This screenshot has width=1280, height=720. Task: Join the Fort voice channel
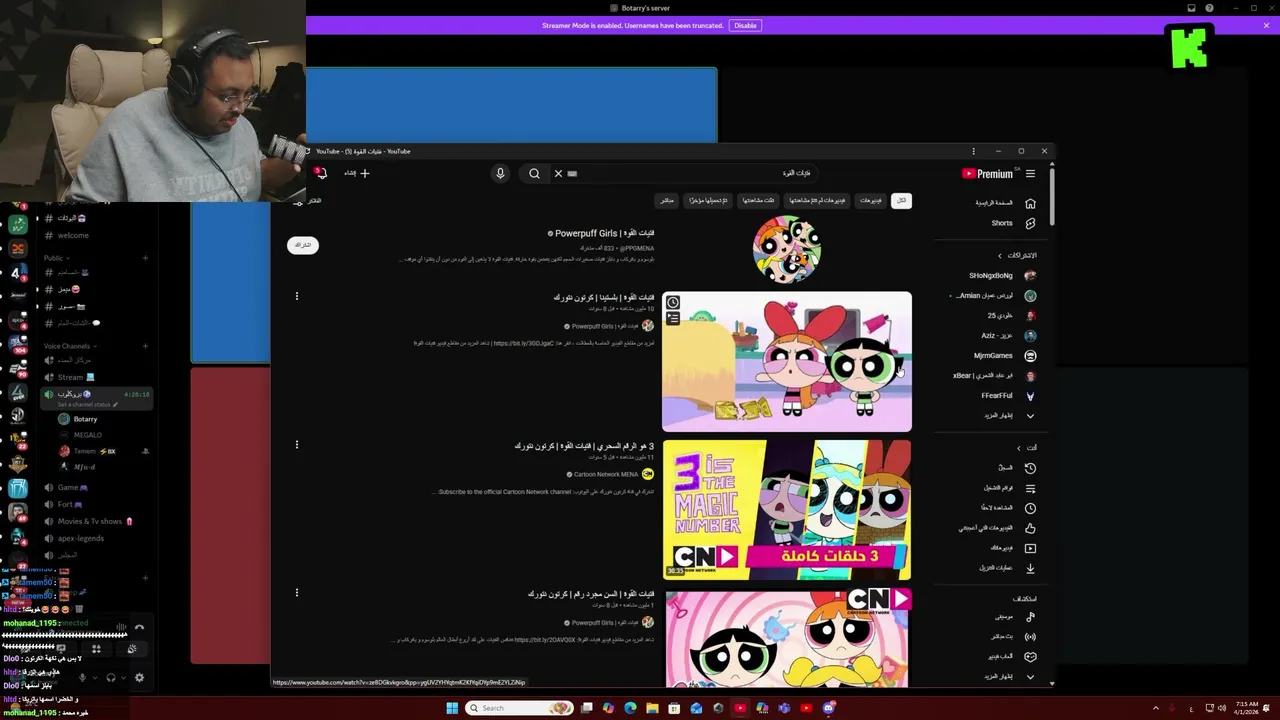65,504
